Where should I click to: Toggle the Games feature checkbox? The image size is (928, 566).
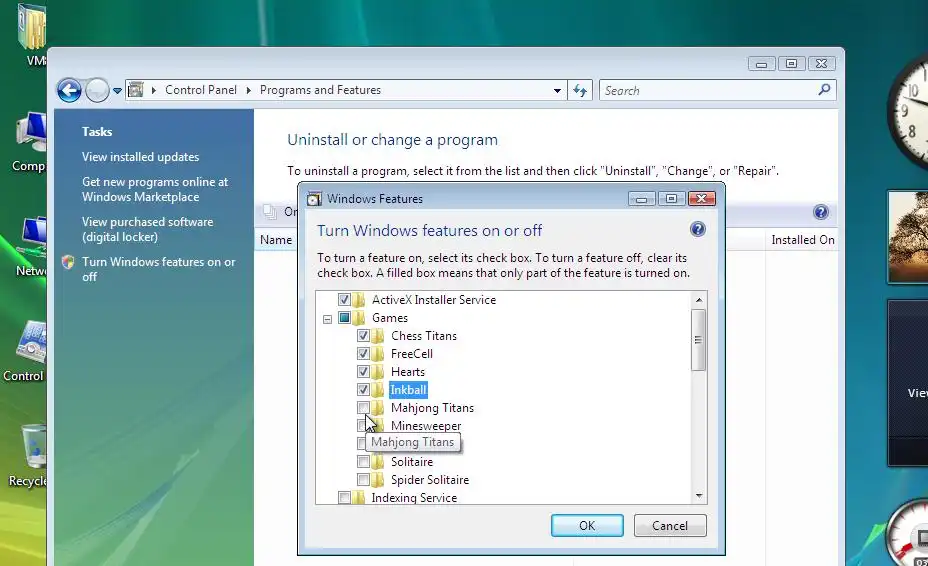344,317
